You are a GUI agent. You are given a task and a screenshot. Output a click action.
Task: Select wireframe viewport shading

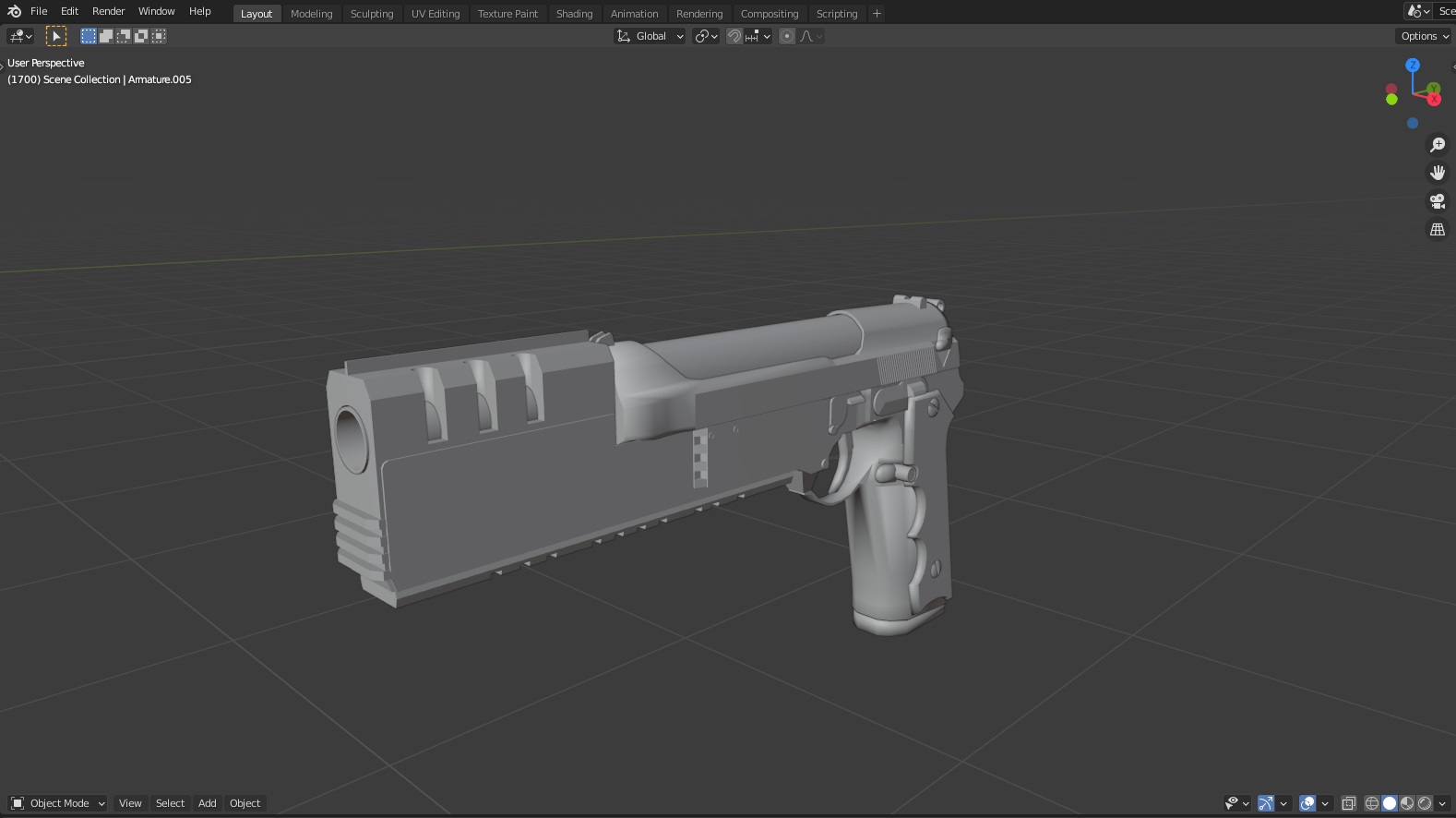pos(1372,803)
